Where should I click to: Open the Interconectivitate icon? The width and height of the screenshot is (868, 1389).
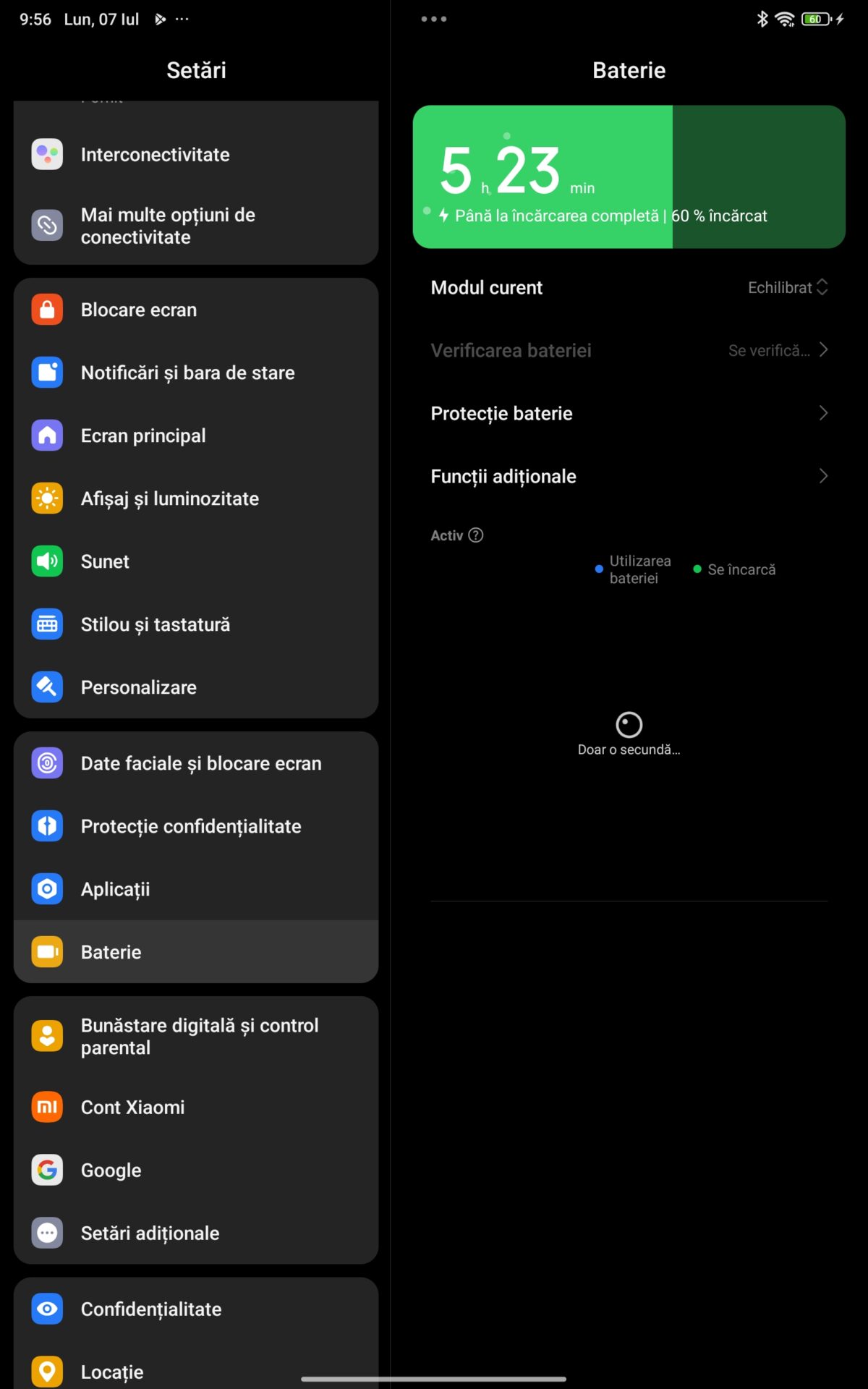tap(47, 154)
